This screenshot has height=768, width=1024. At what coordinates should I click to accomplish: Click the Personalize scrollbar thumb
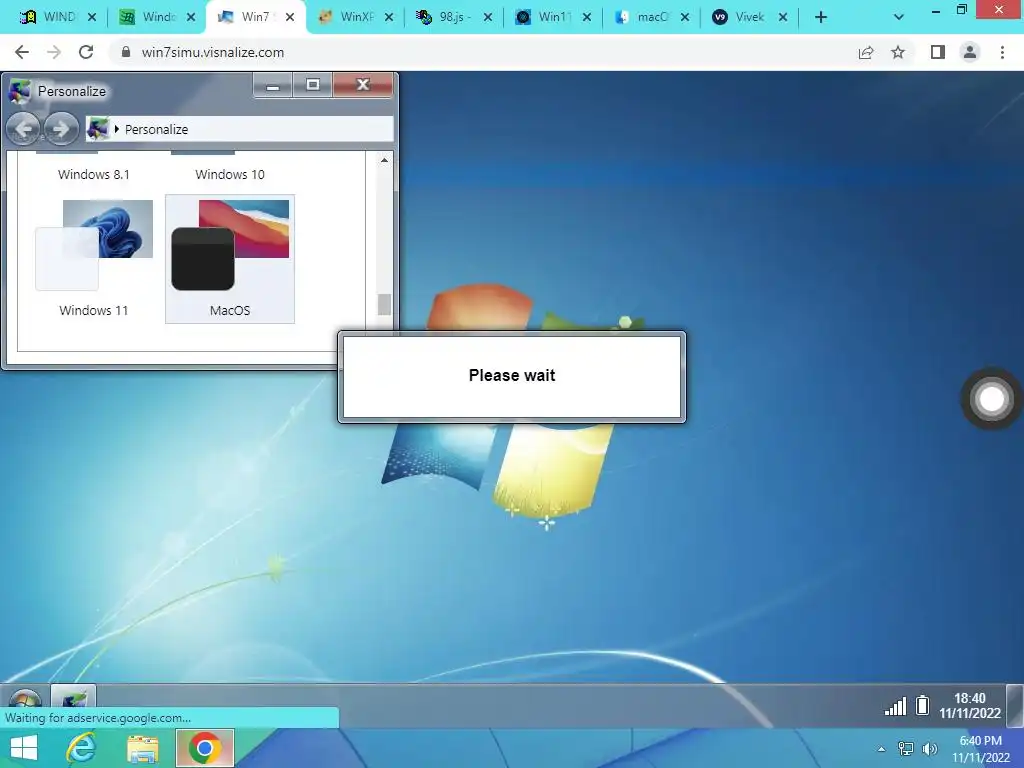coord(384,304)
